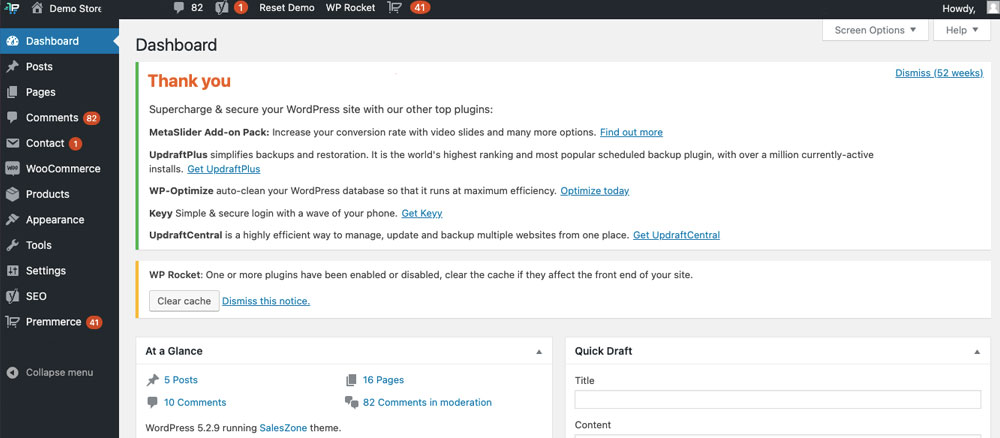This screenshot has height=438, width=1000.
Task: Focus the Quick Draft Title field
Action: pos(777,400)
